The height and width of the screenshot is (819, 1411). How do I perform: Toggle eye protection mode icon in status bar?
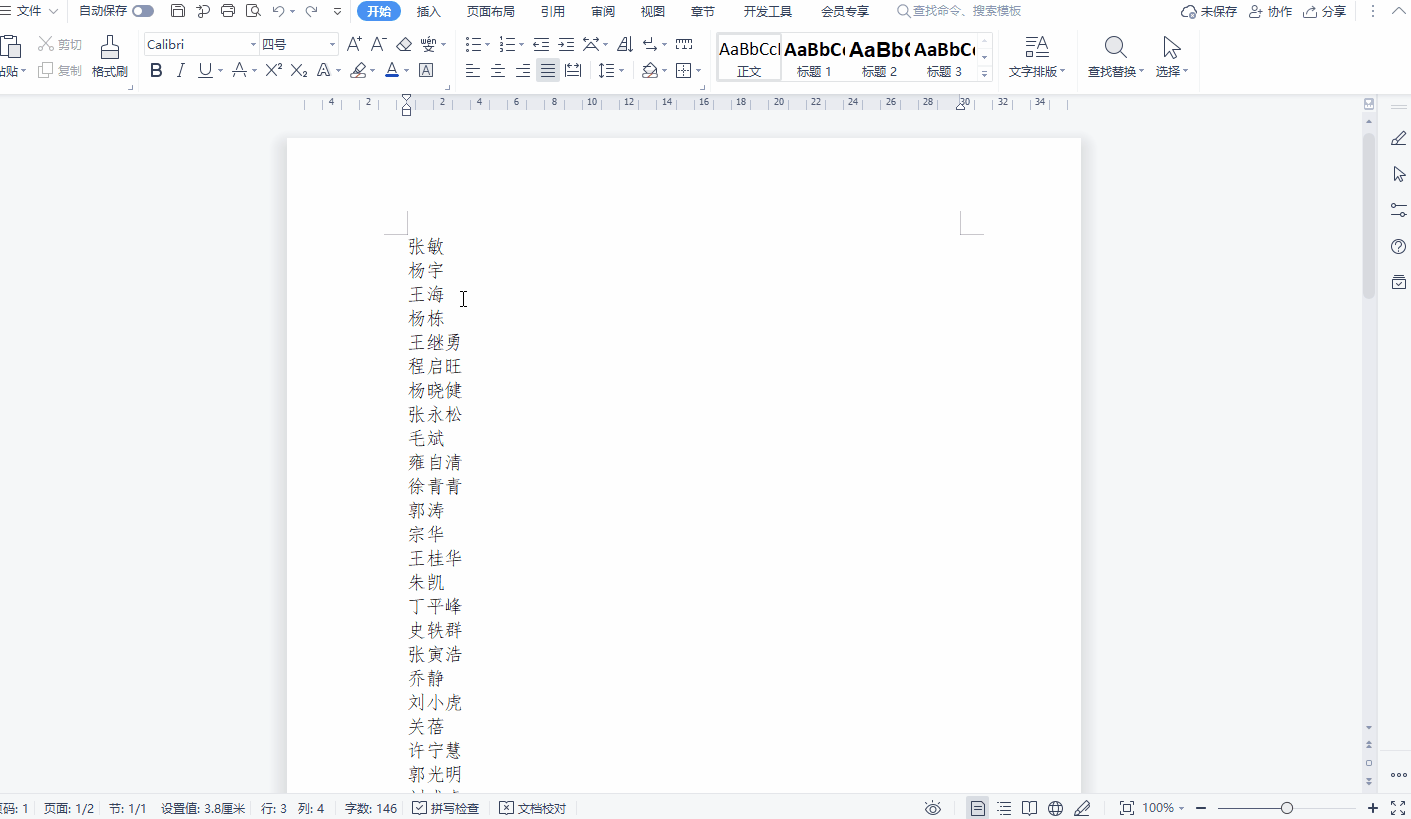(933, 808)
